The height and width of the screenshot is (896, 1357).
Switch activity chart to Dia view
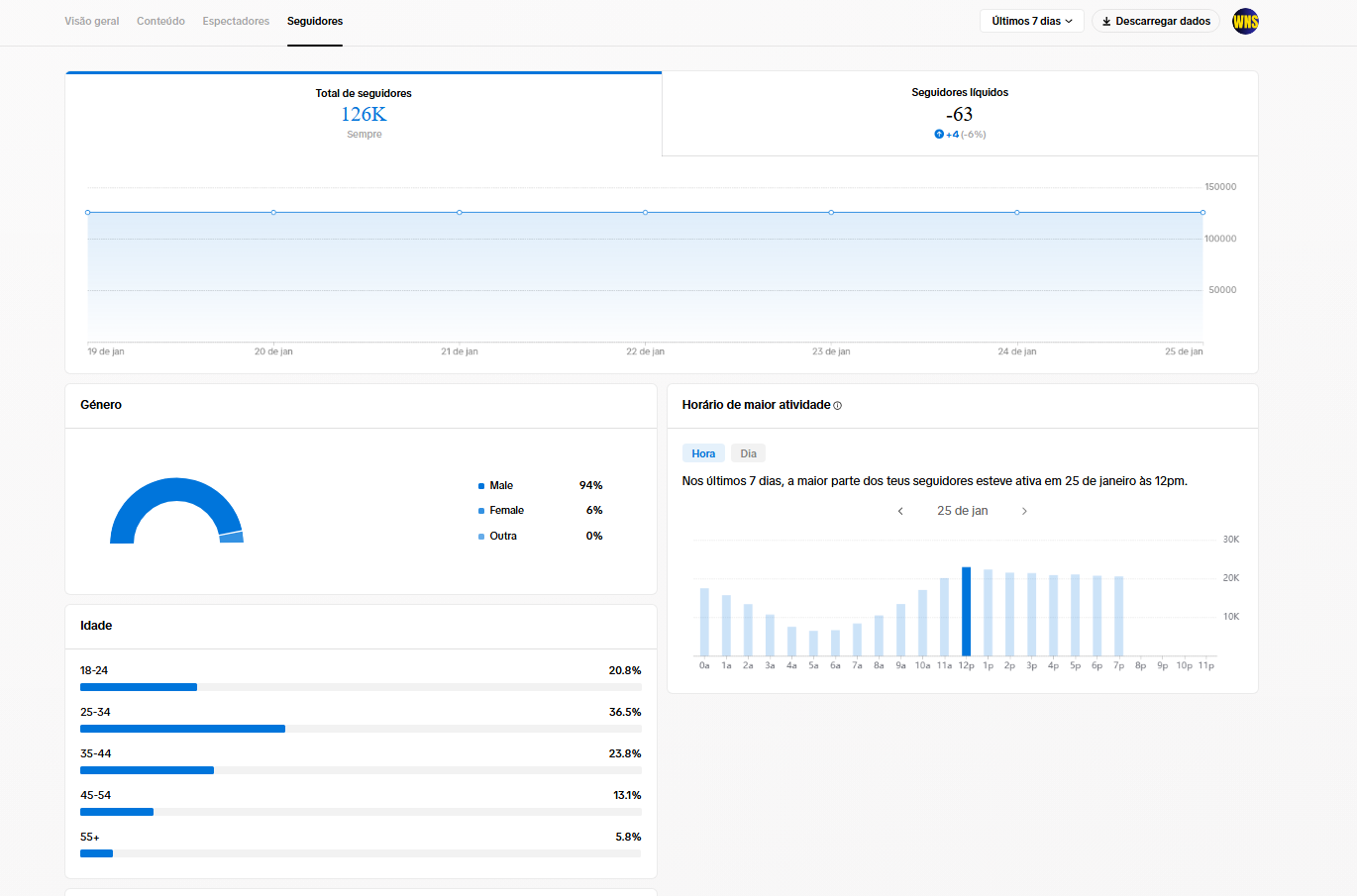(x=748, y=453)
